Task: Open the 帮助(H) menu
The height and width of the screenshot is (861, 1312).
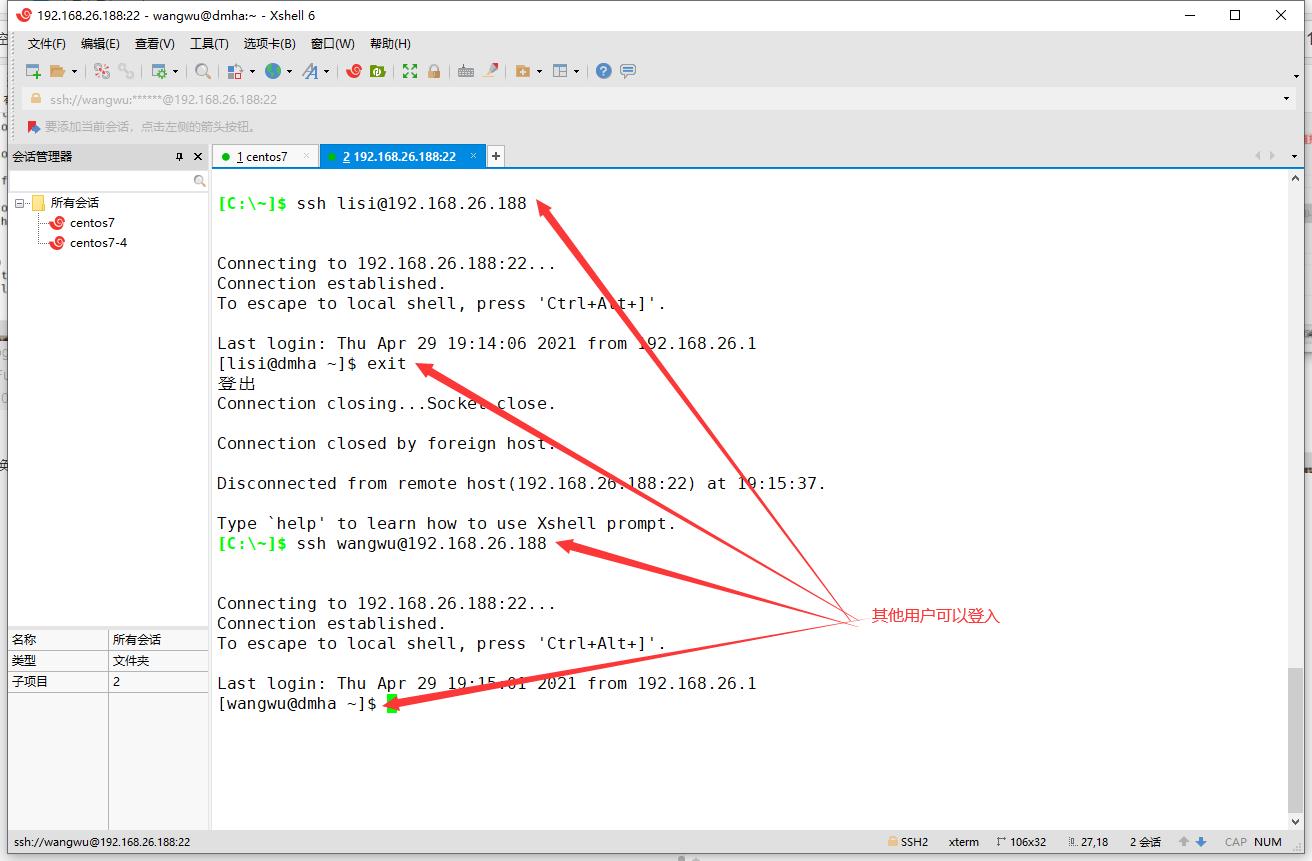Action: pos(390,44)
